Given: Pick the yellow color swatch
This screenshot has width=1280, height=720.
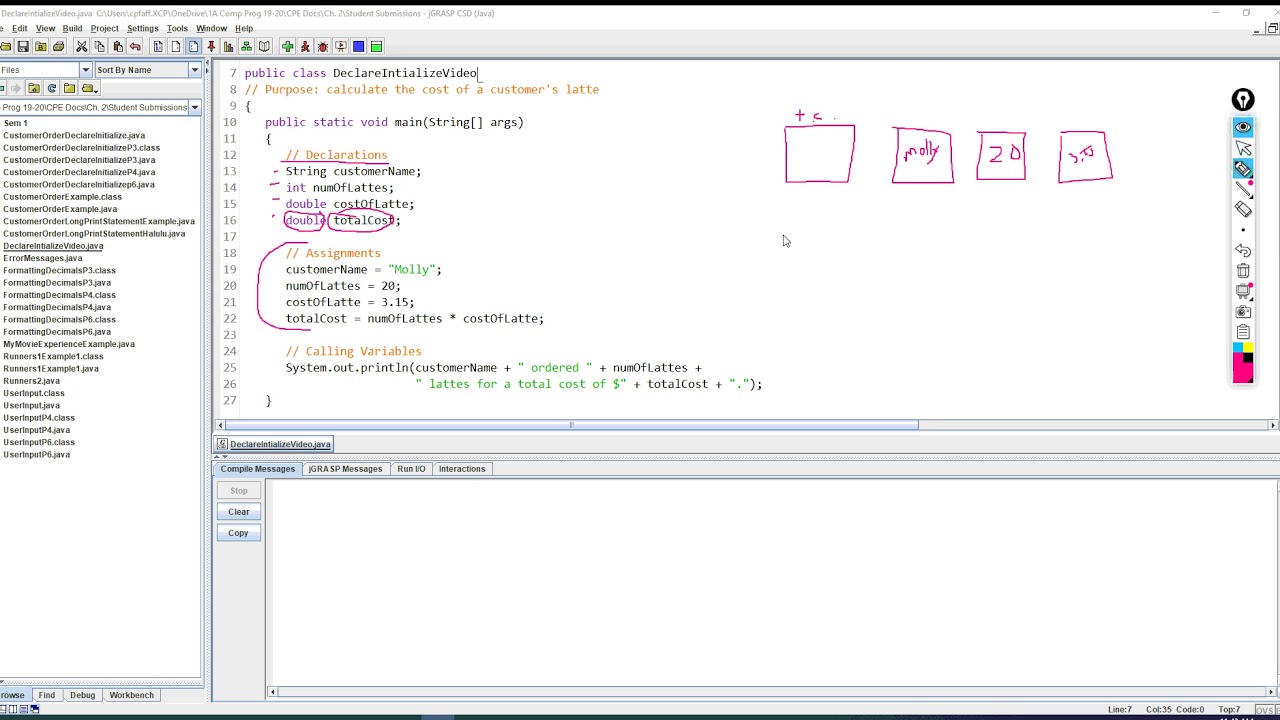Looking at the screenshot, I should 1248,347.
